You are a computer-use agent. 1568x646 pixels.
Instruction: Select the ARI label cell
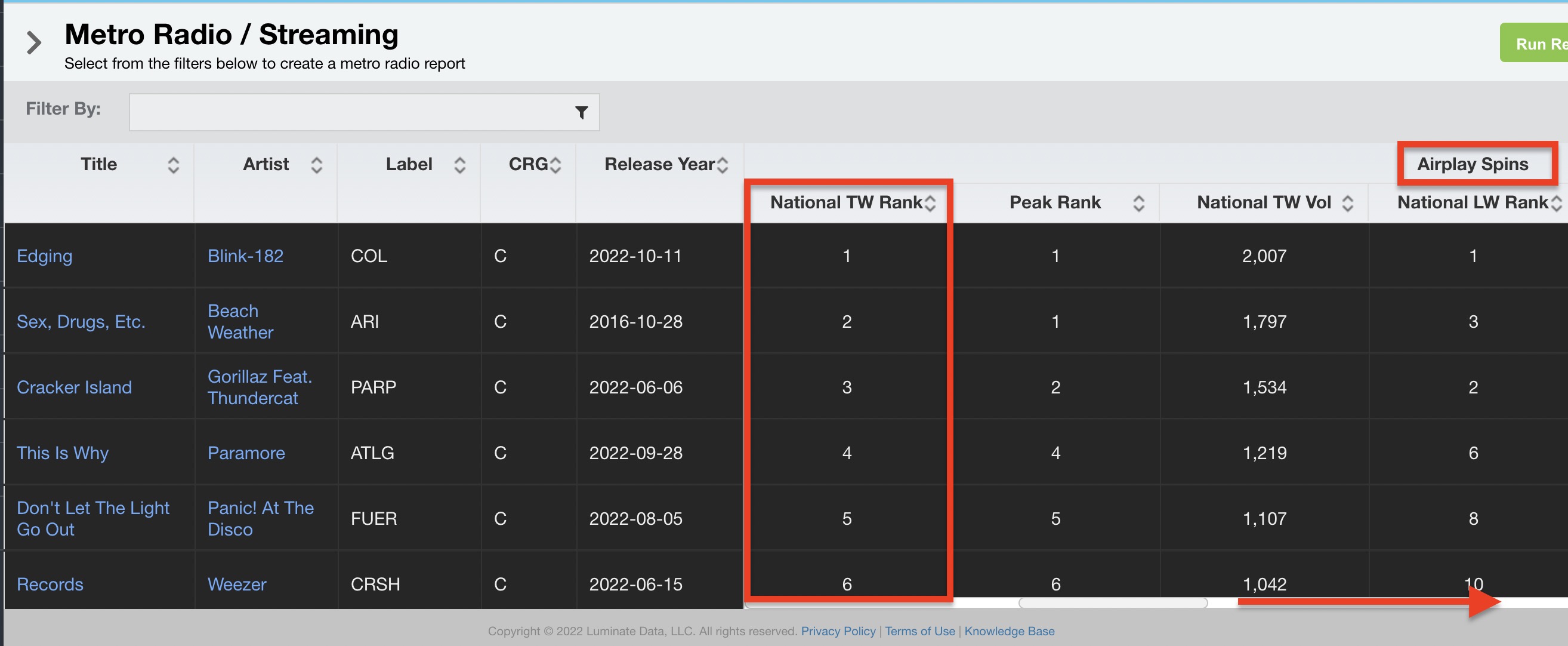[x=409, y=321]
